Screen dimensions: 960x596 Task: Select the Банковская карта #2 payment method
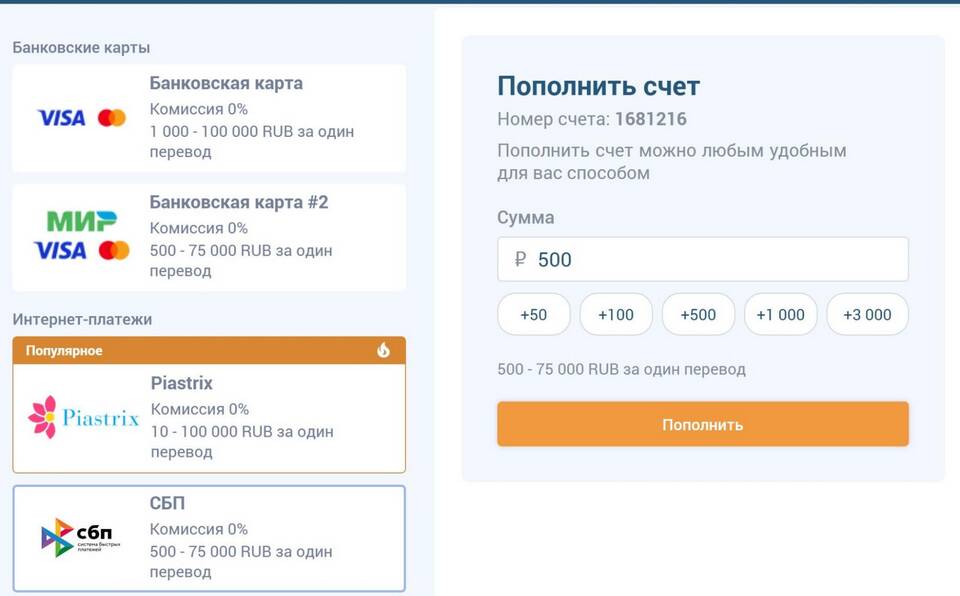pyautogui.click(x=209, y=238)
